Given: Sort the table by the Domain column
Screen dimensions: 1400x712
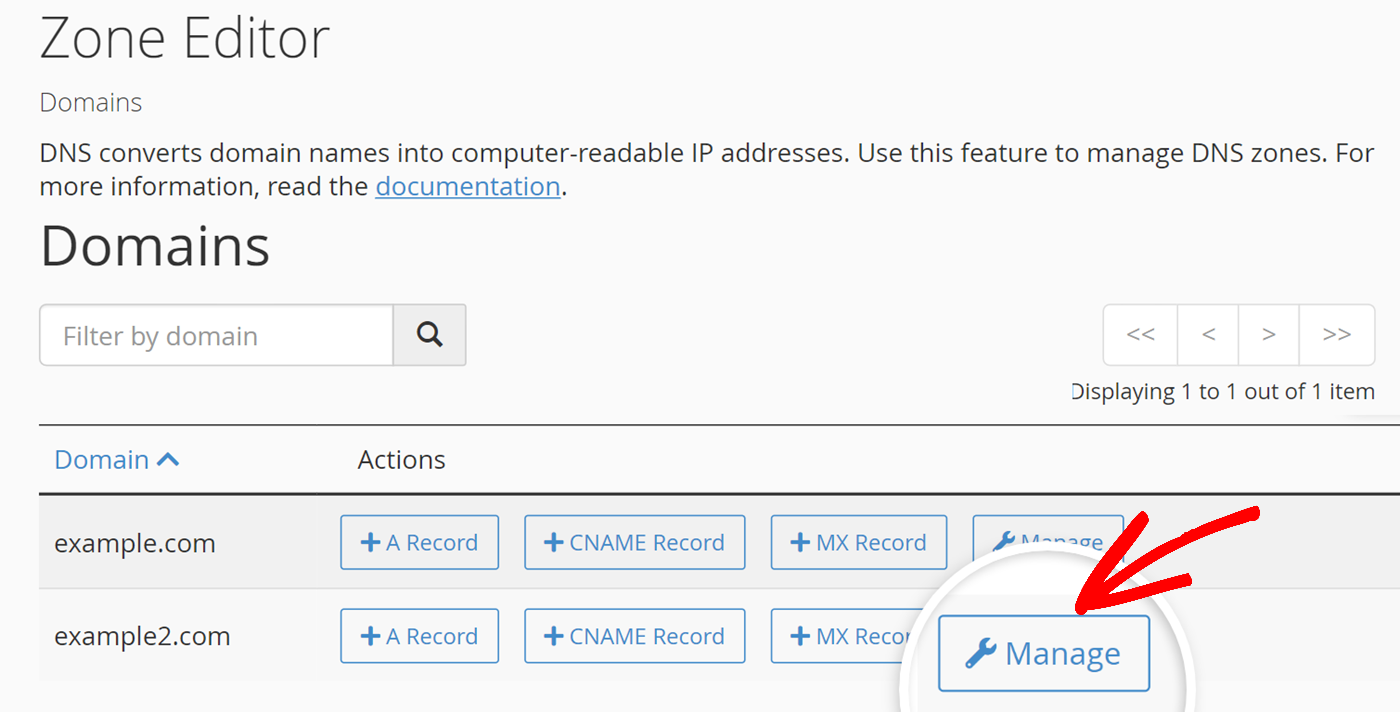Looking at the screenshot, I should 102,459.
